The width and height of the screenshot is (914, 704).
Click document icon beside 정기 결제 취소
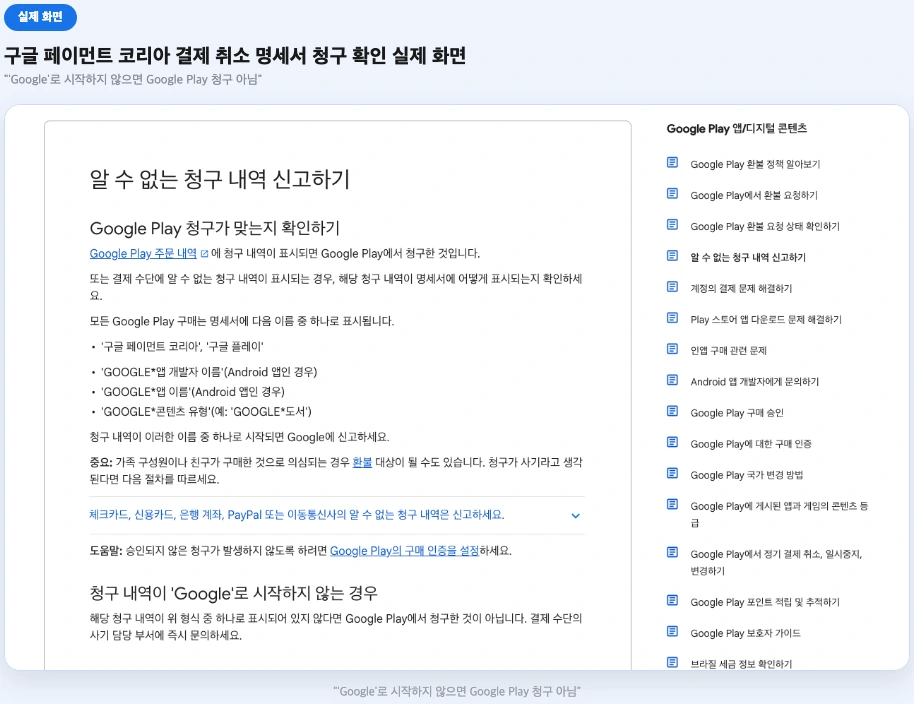[672, 552]
